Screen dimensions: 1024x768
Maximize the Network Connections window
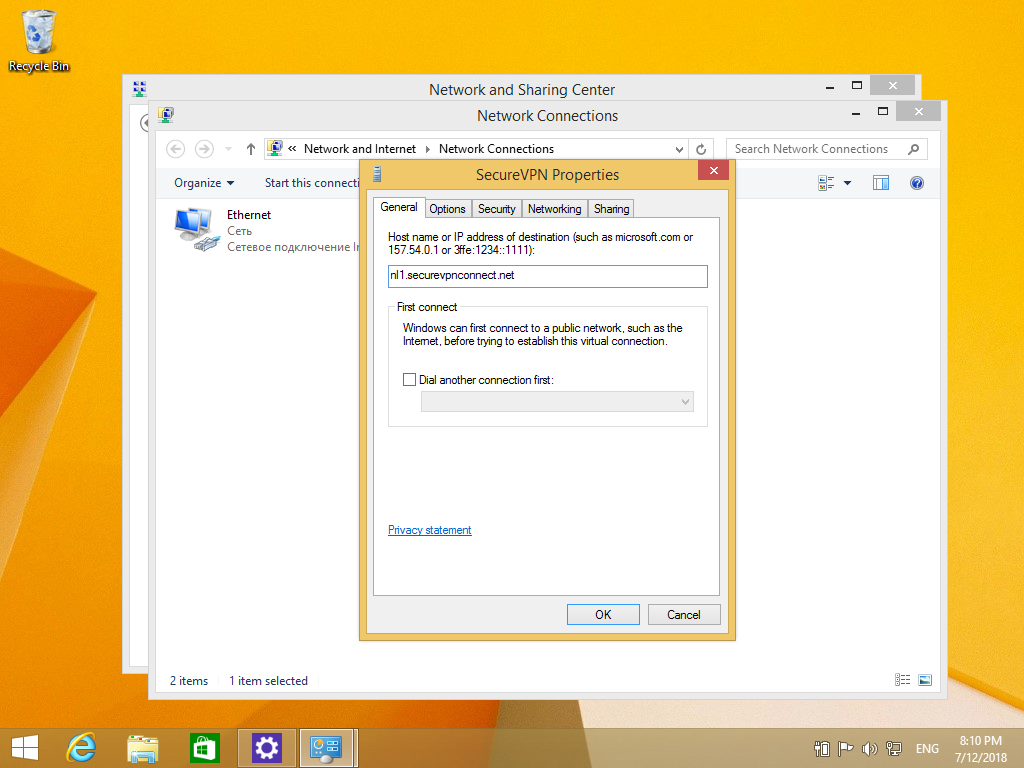[x=883, y=111]
